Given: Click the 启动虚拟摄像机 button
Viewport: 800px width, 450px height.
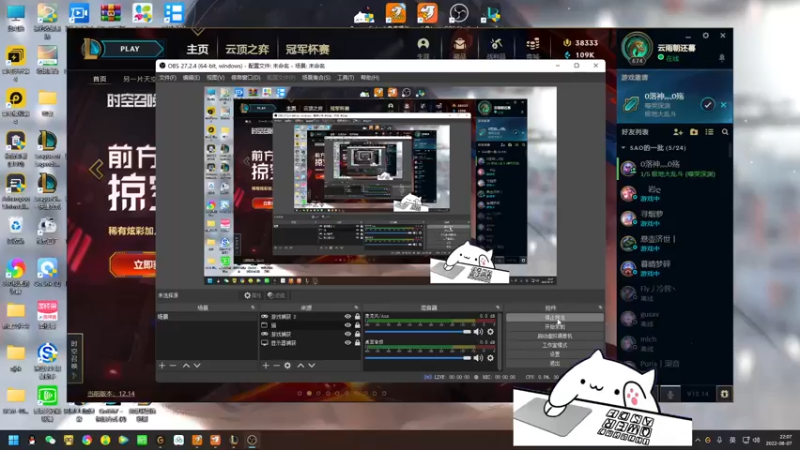Looking at the screenshot, I should click(555, 336).
